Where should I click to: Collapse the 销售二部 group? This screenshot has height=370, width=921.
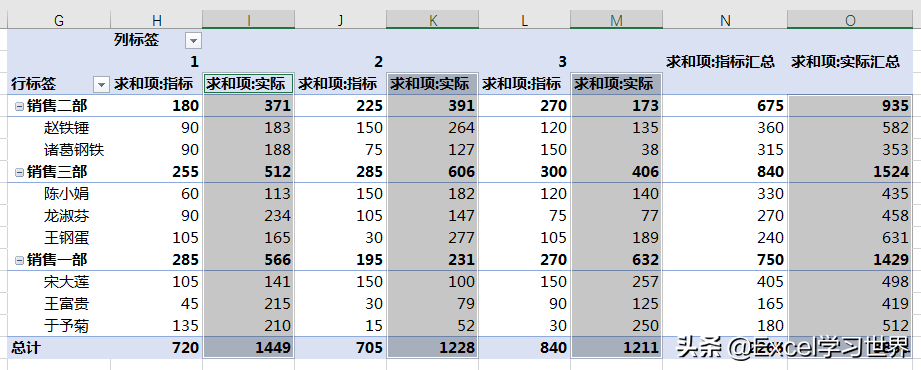[x=19, y=106]
